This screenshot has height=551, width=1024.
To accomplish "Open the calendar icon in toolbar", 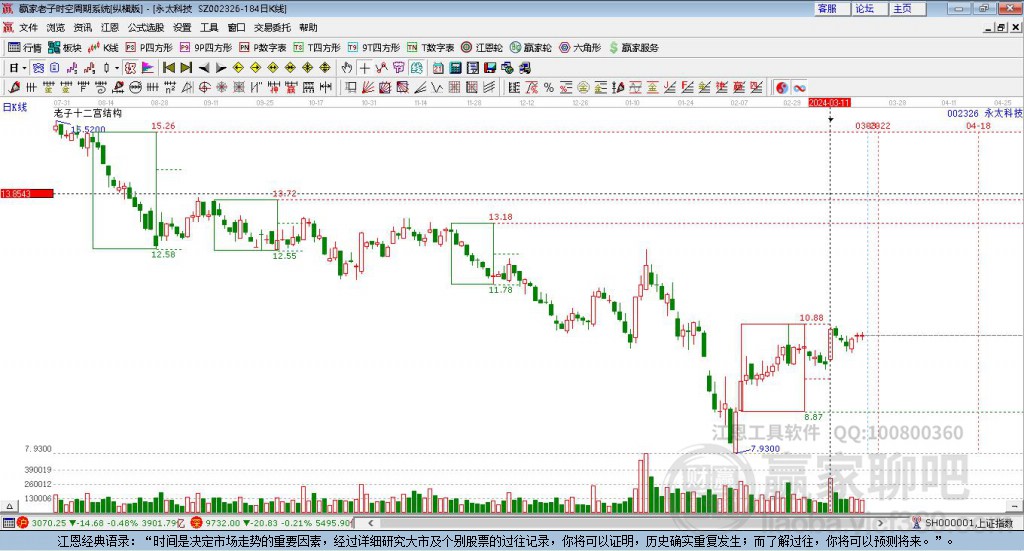I will (x=438, y=68).
